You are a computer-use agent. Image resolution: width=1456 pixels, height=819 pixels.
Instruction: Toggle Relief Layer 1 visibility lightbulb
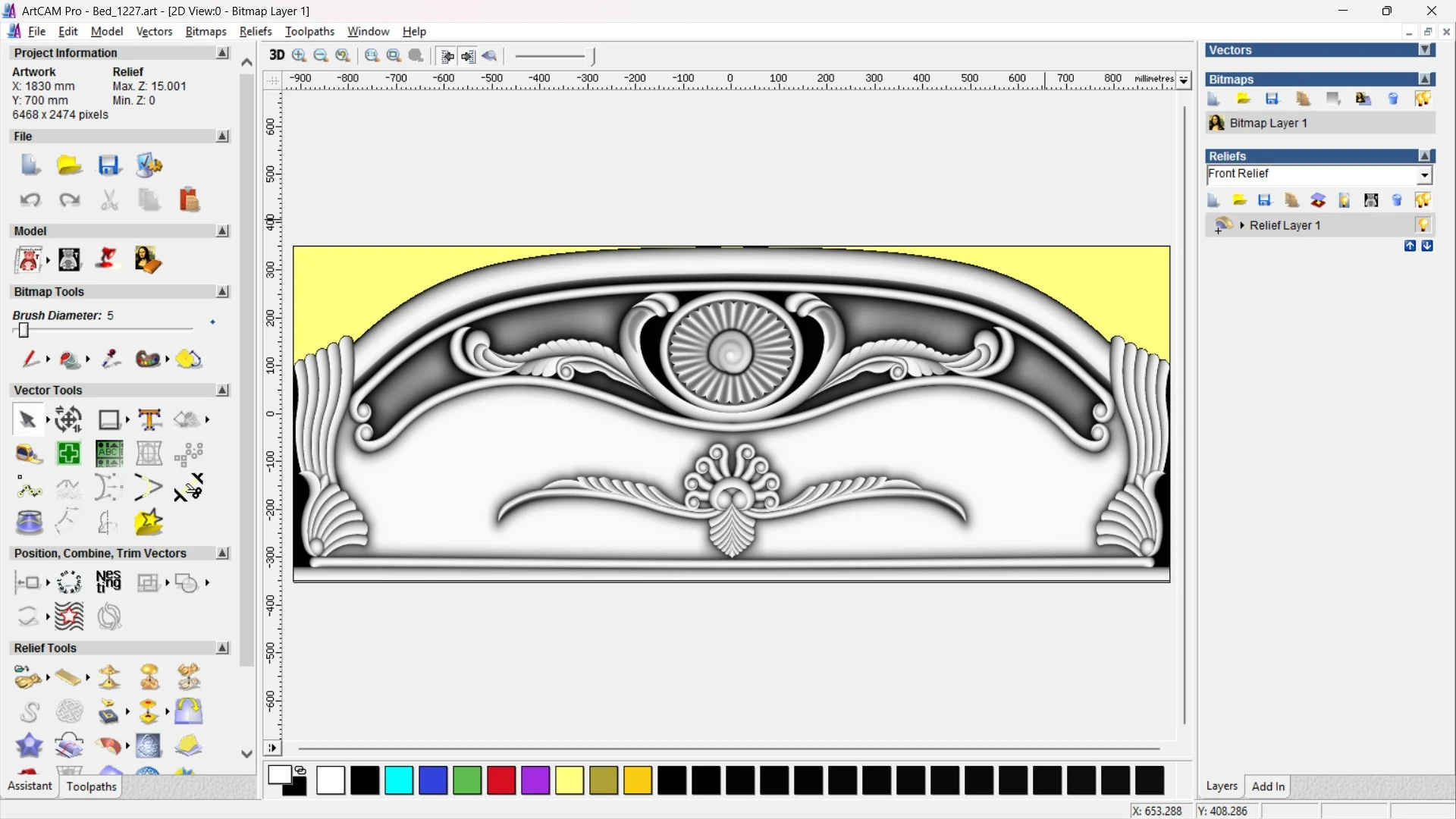1423,225
